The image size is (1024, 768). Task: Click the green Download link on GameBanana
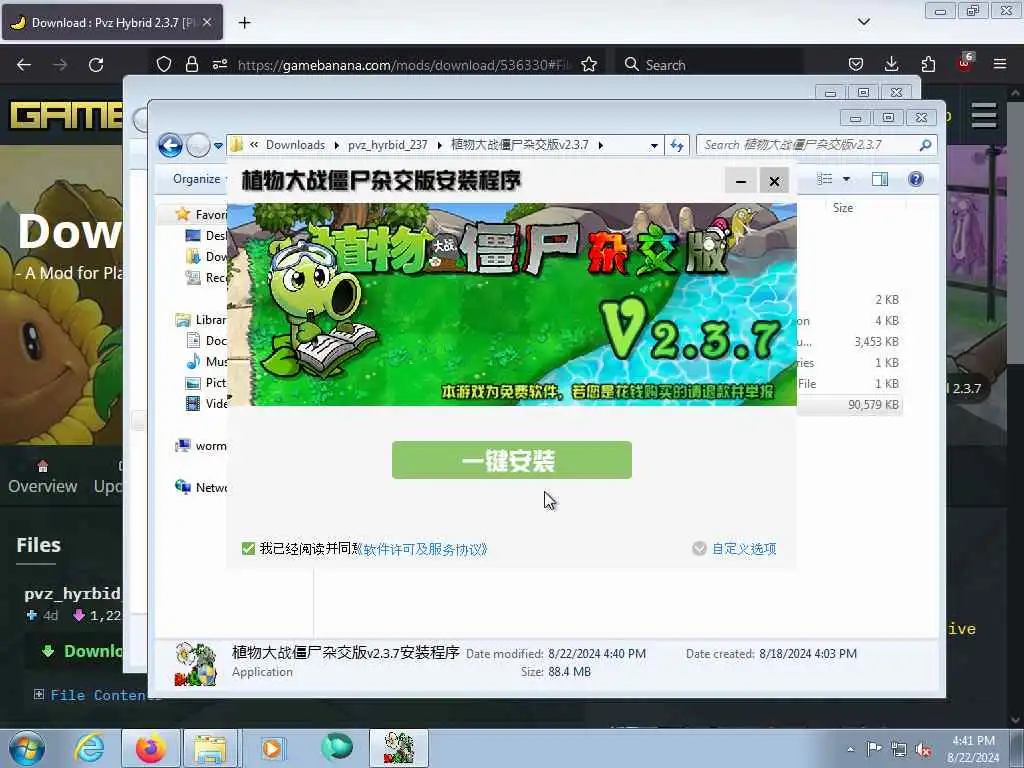[x=82, y=651]
